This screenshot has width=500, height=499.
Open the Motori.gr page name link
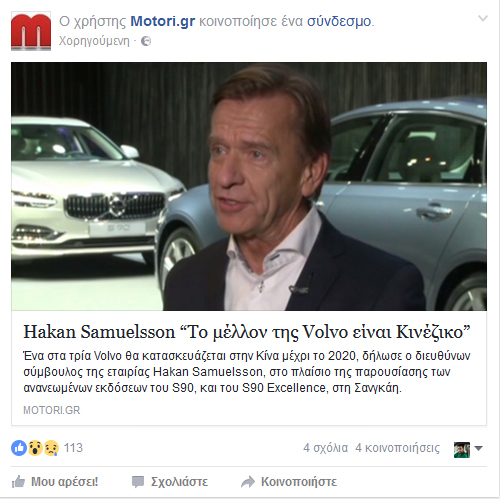coord(163,21)
